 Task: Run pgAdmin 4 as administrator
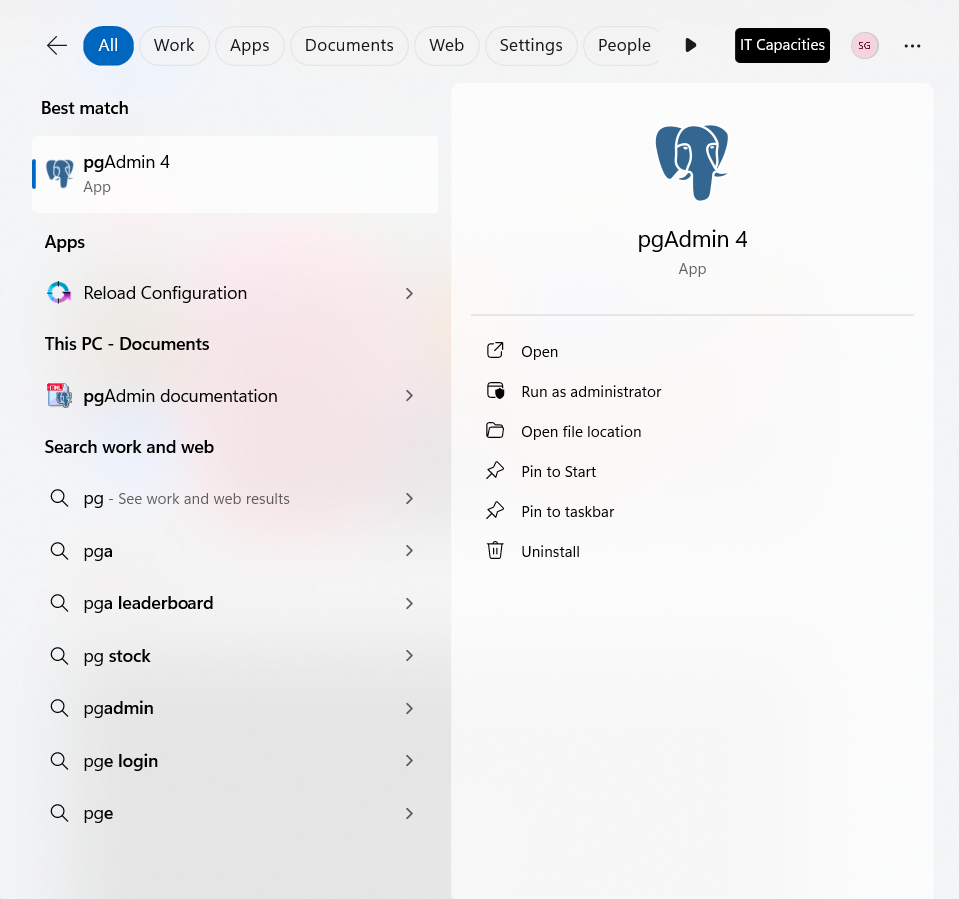(x=591, y=391)
